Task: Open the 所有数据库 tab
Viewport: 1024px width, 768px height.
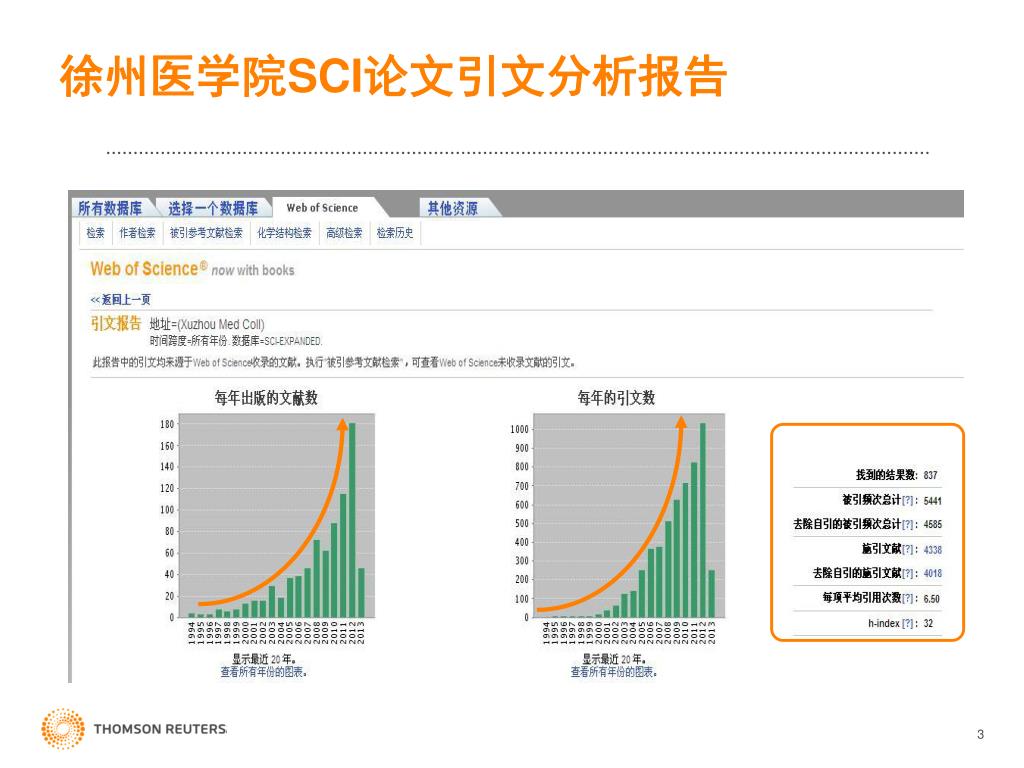Action: pos(110,208)
